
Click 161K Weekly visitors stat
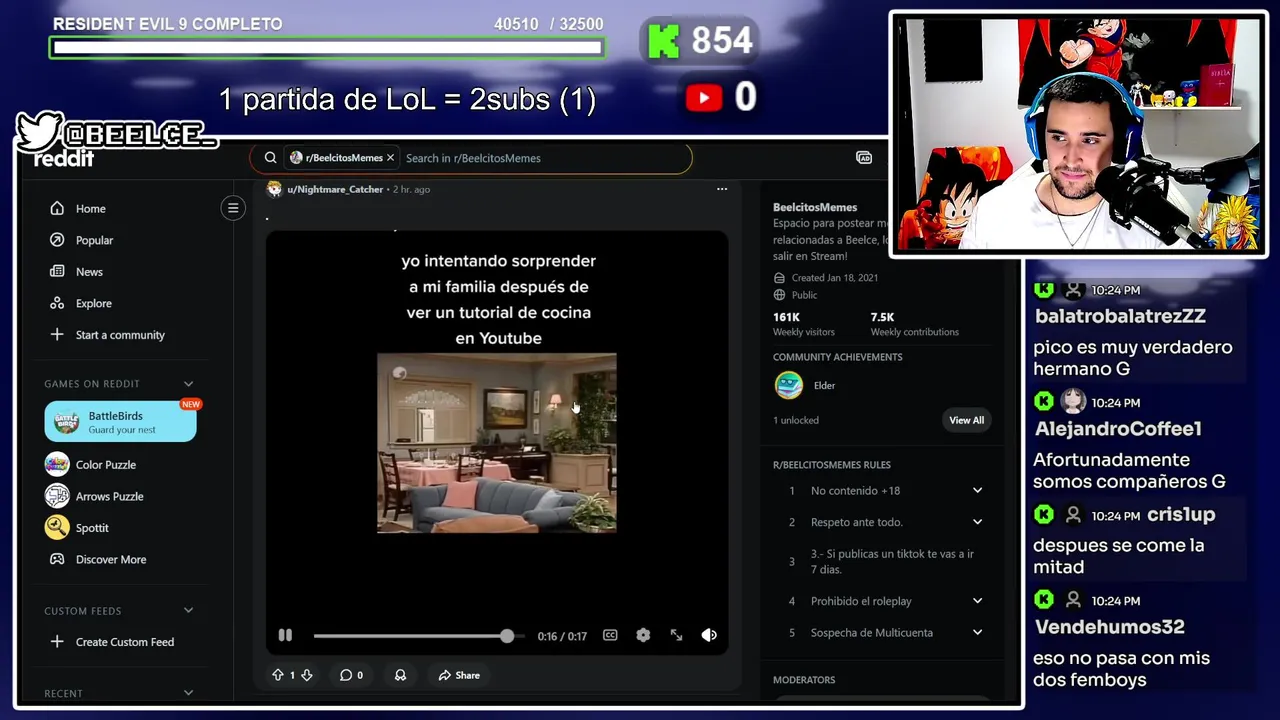(x=803, y=324)
